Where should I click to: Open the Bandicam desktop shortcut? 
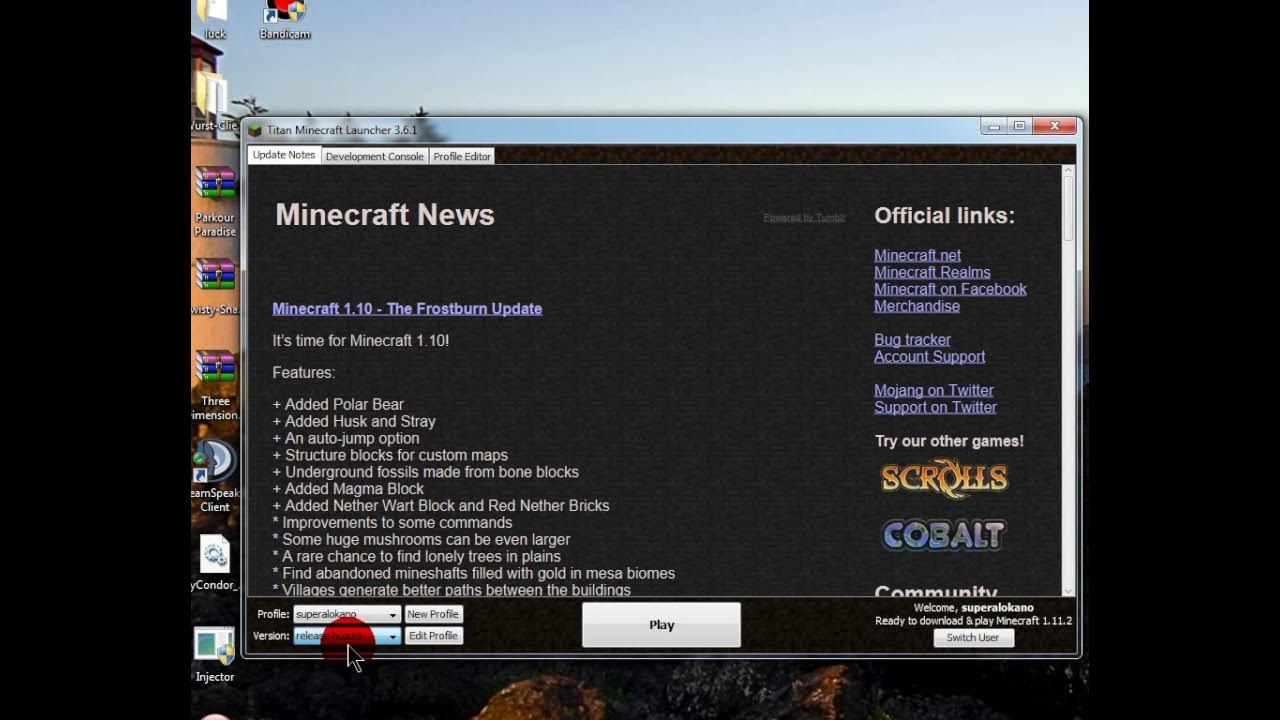coord(285,18)
